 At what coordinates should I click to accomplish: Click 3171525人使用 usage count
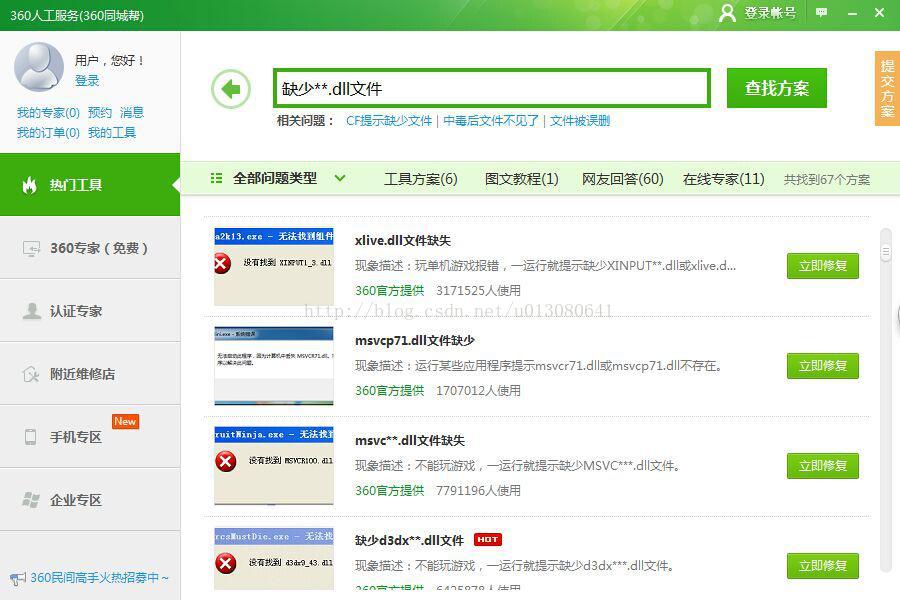478,291
